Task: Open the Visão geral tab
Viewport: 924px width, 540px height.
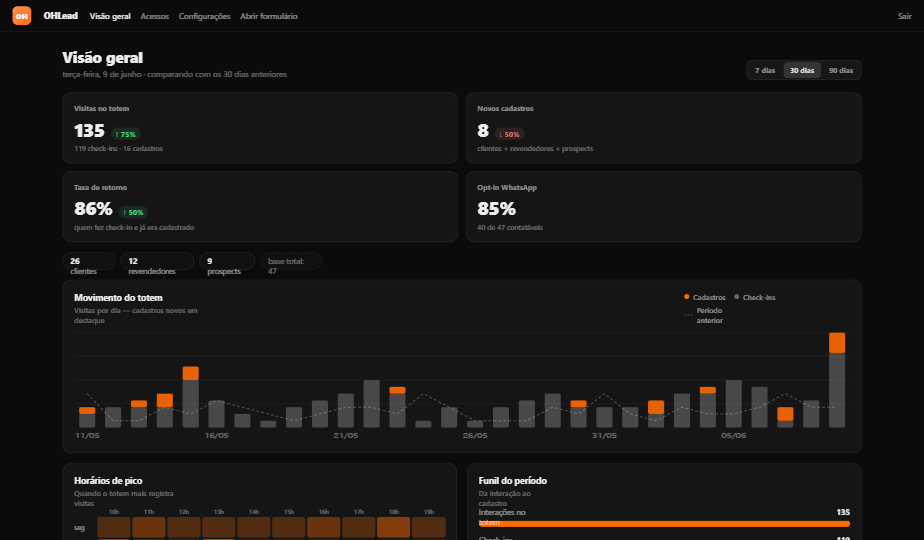Action: point(110,16)
